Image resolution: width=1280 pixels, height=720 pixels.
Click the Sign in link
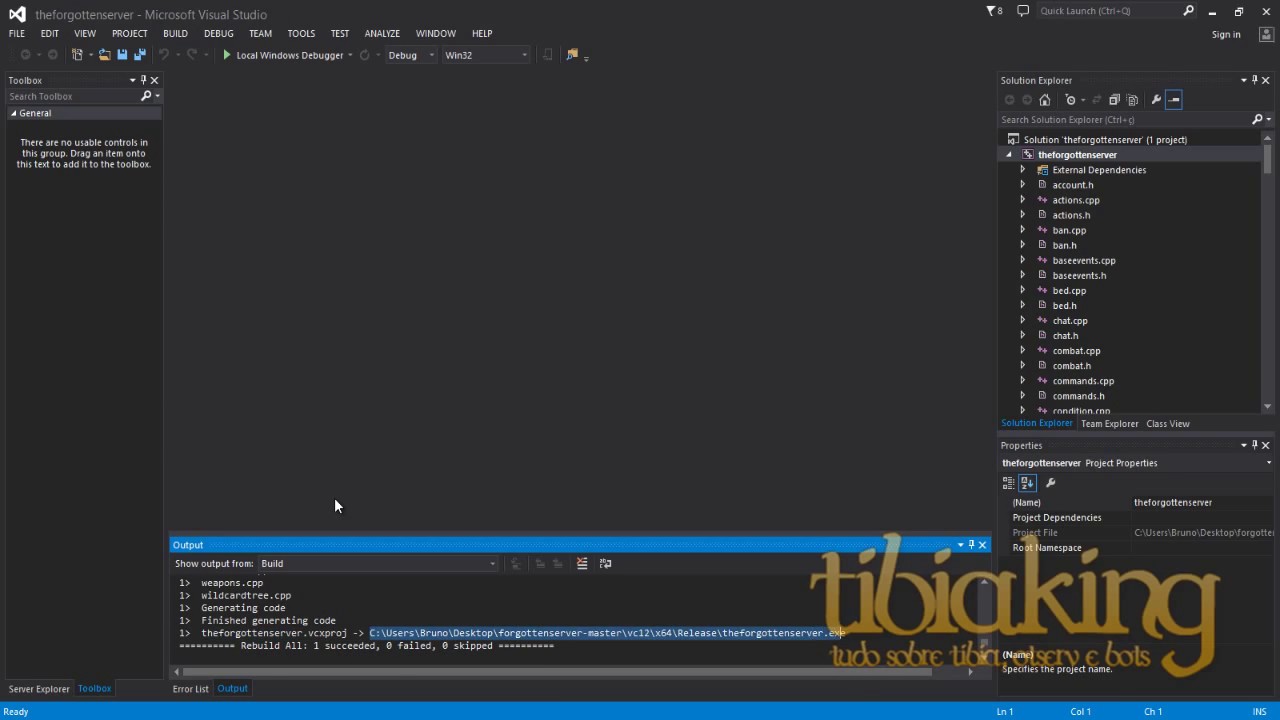1226,34
